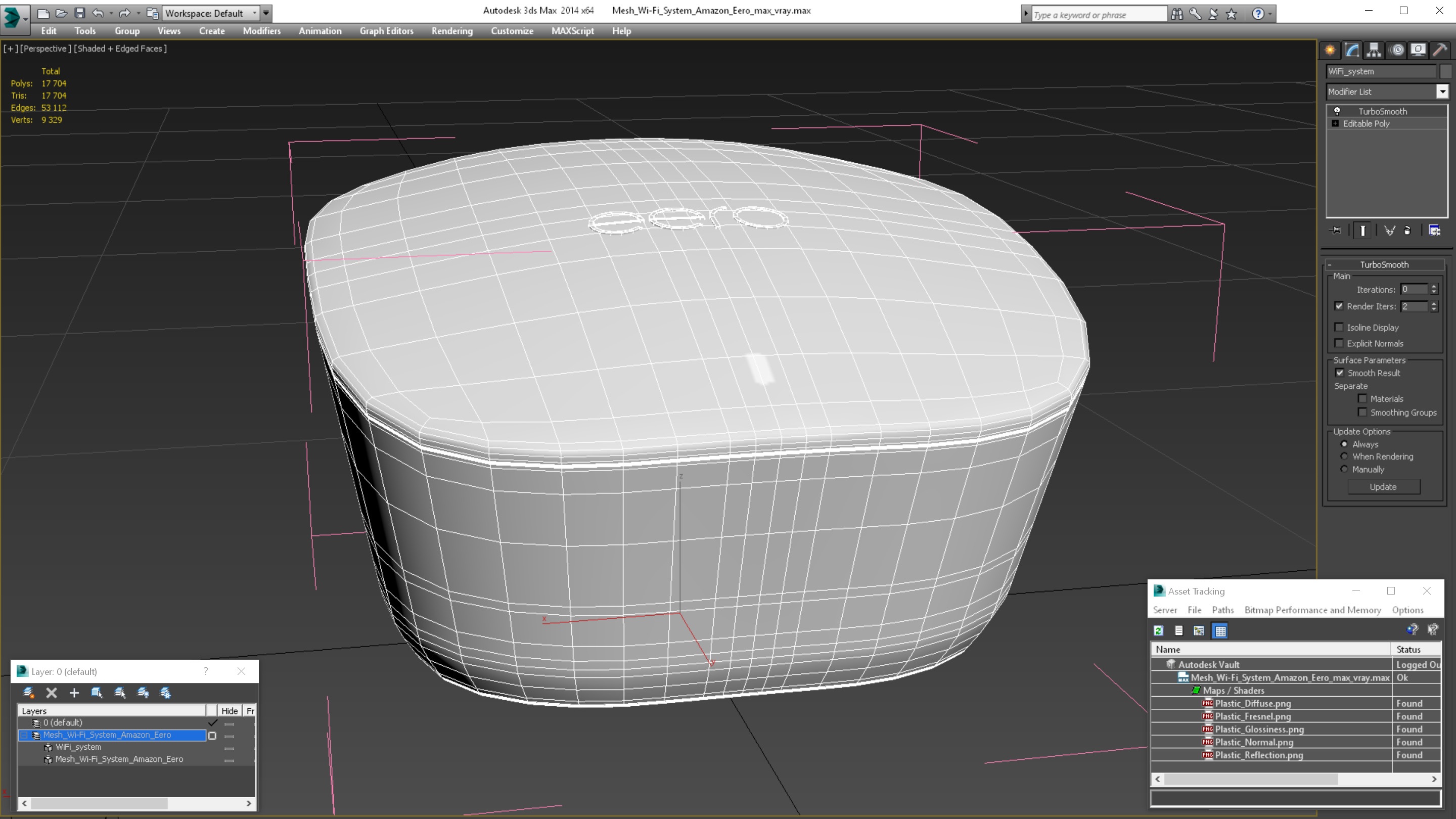Open the Paths menu in Asset Tracking

click(1222, 610)
